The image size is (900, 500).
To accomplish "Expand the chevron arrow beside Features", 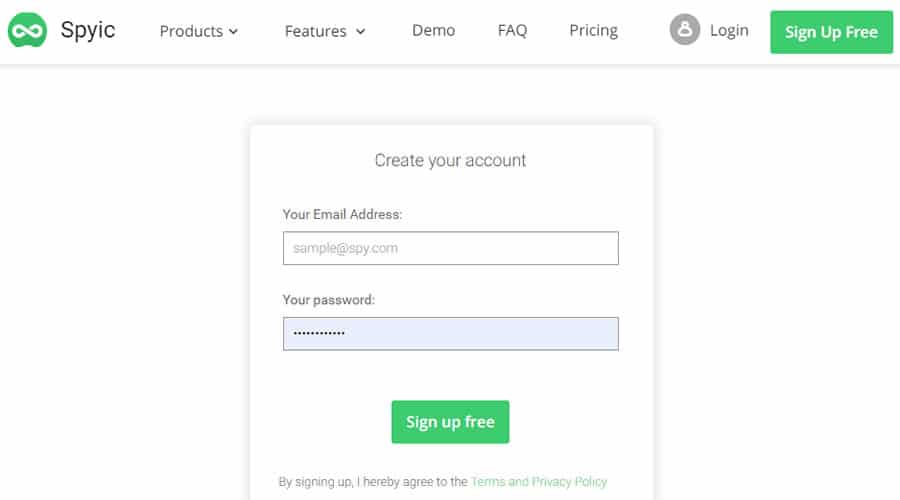I will [x=360, y=32].
